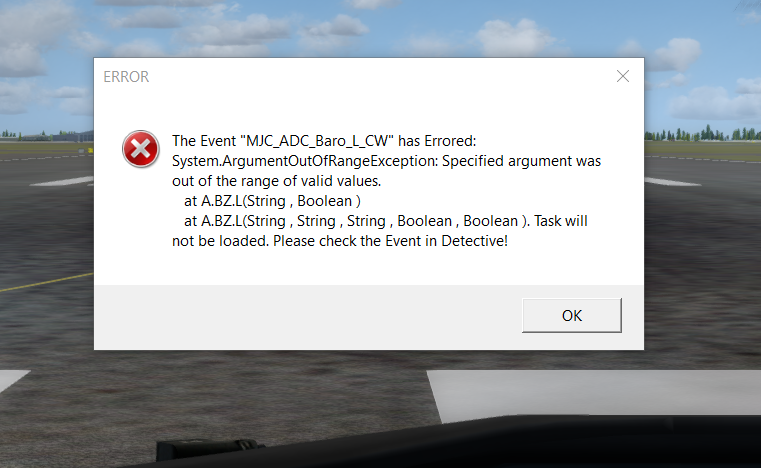
Task: Click the 'out of the range of valid values' line
Action: pyautogui.click(x=277, y=181)
